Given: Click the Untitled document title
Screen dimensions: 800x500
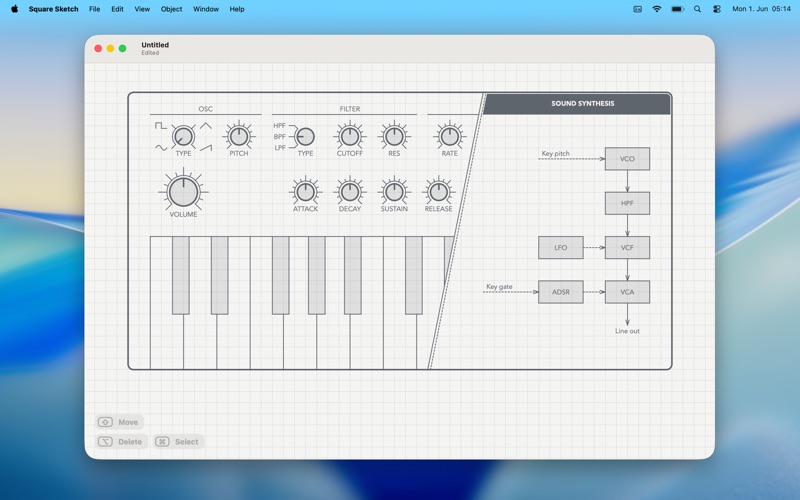Looking at the screenshot, I should point(155,44).
